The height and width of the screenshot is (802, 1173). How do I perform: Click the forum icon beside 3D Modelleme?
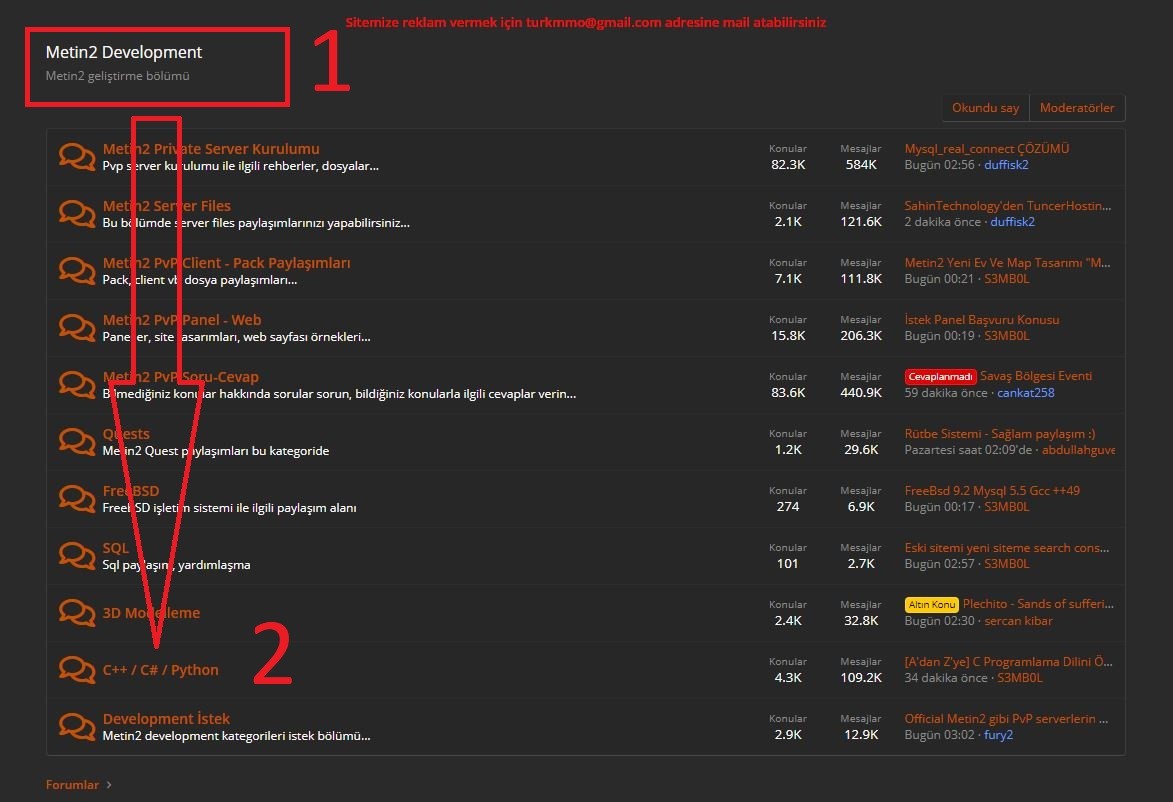click(77, 612)
